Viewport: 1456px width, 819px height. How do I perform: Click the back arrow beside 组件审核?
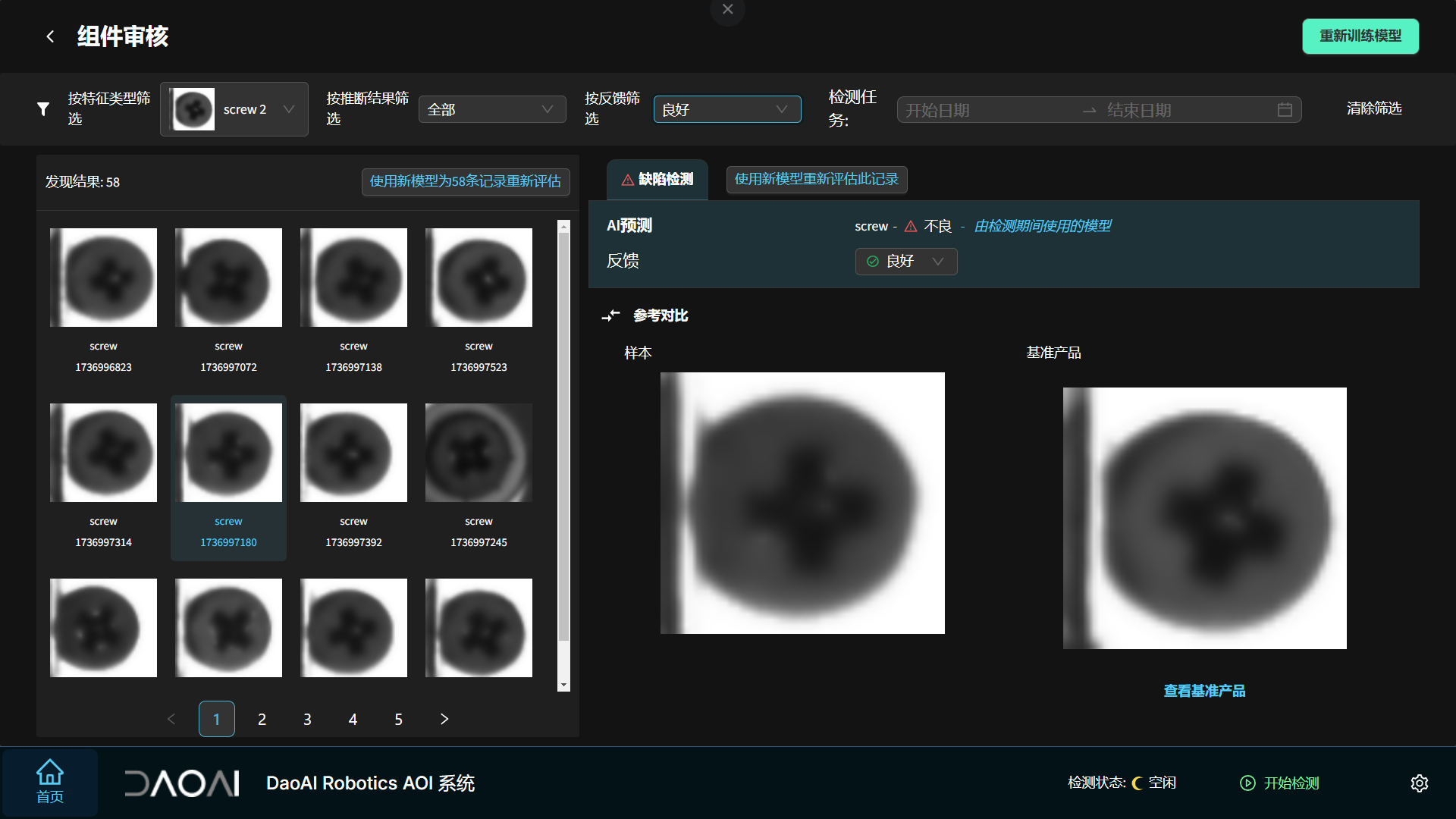pyautogui.click(x=50, y=36)
